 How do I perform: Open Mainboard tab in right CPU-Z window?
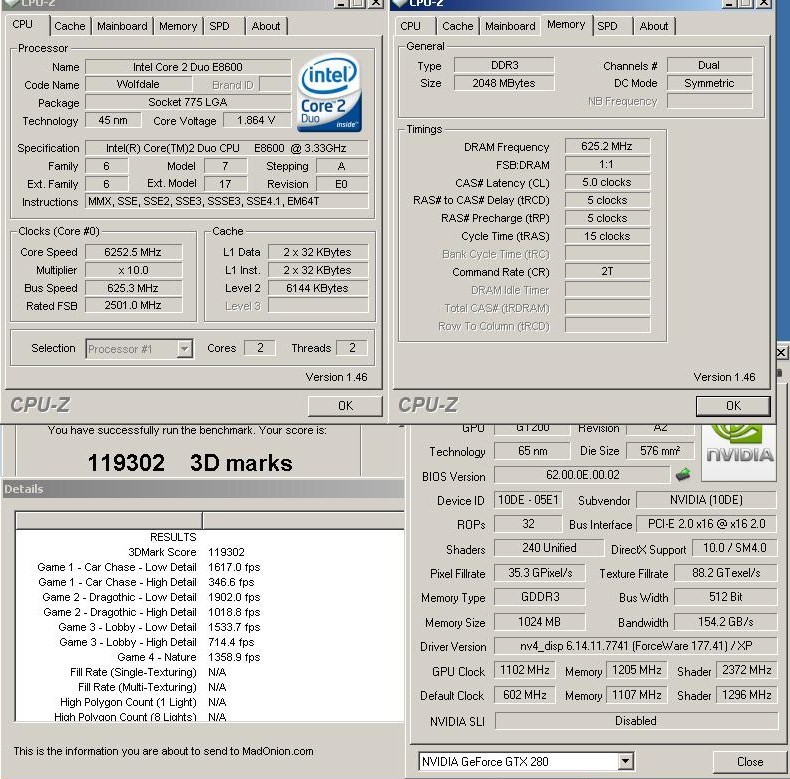point(510,26)
